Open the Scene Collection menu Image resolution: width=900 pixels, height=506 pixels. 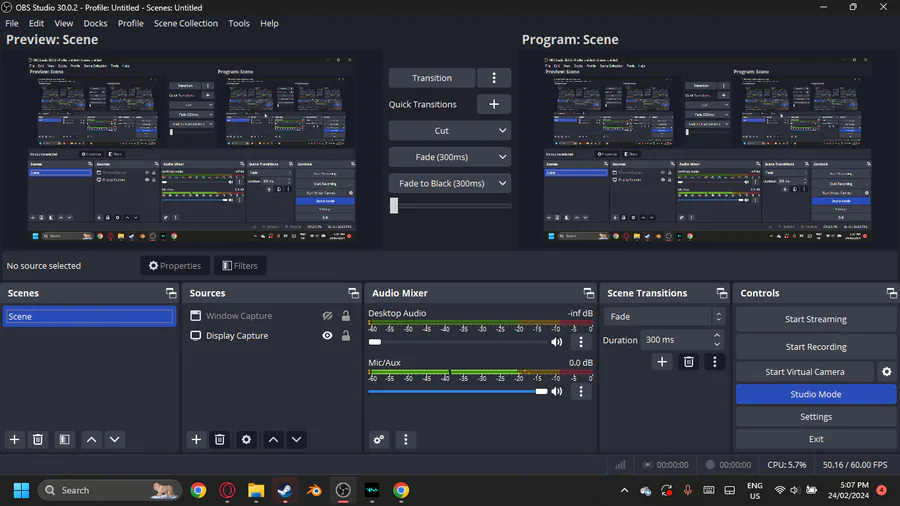(186, 24)
